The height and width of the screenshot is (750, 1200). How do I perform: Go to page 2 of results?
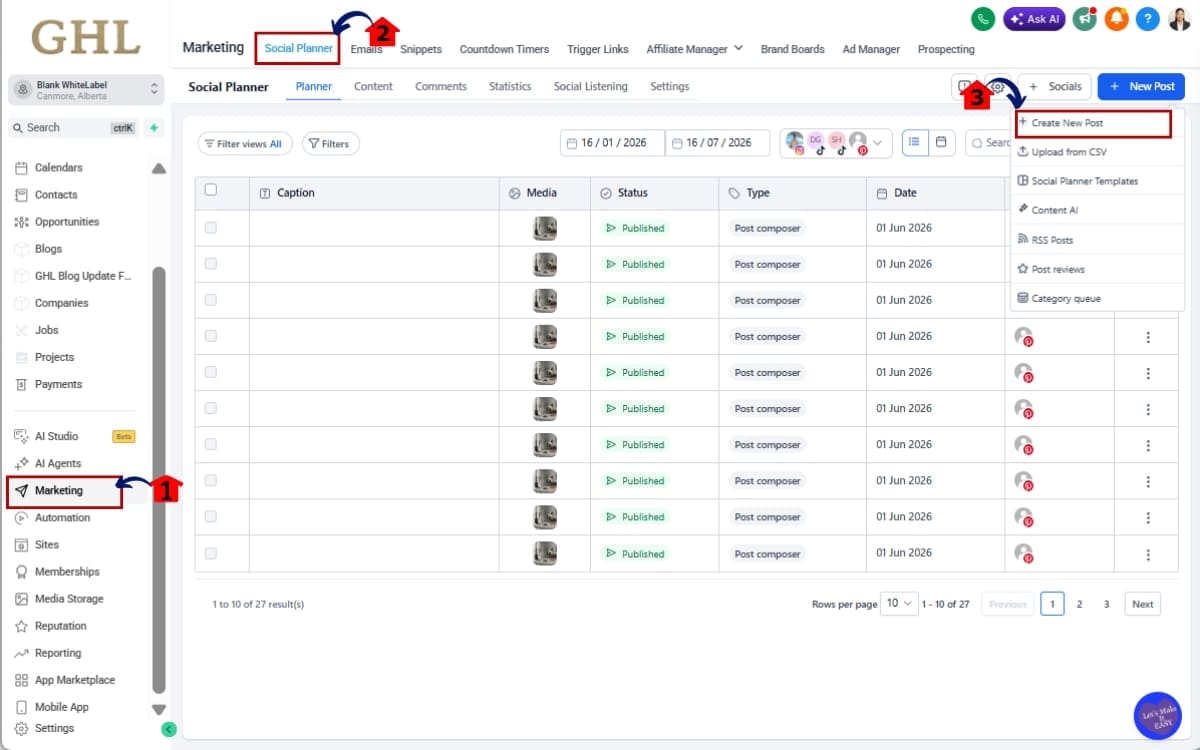(1079, 604)
